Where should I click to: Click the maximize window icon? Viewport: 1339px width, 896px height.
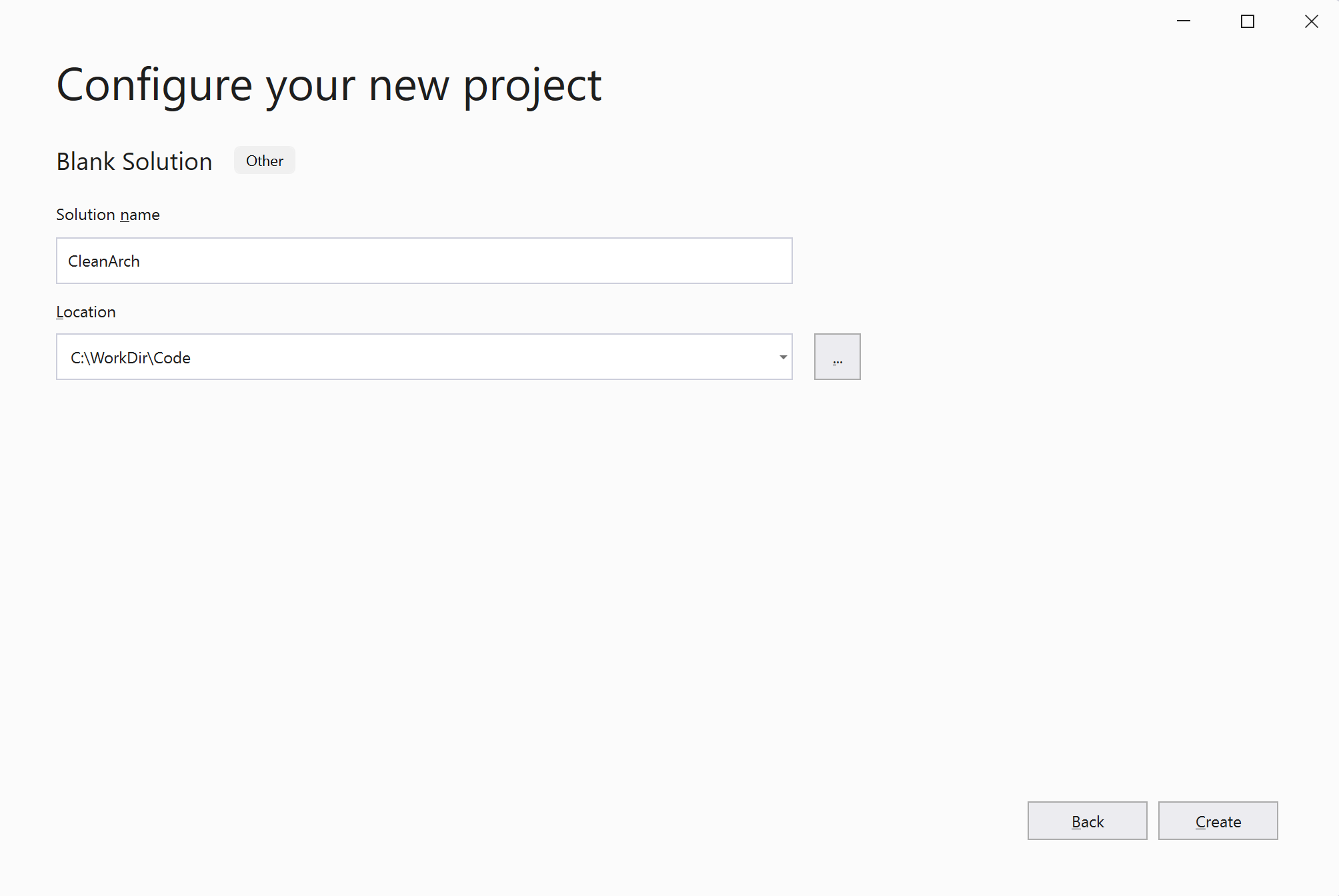(x=1247, y=21)
